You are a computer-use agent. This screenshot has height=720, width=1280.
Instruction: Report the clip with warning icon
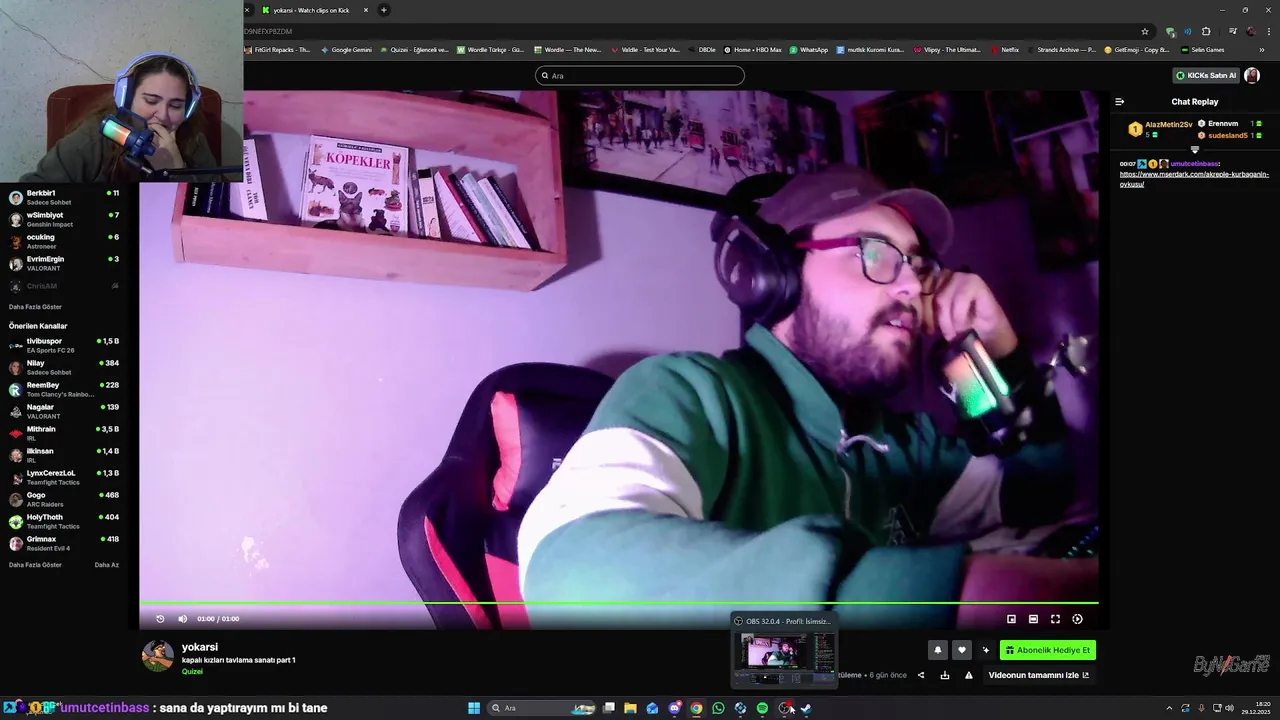[969, 675]
